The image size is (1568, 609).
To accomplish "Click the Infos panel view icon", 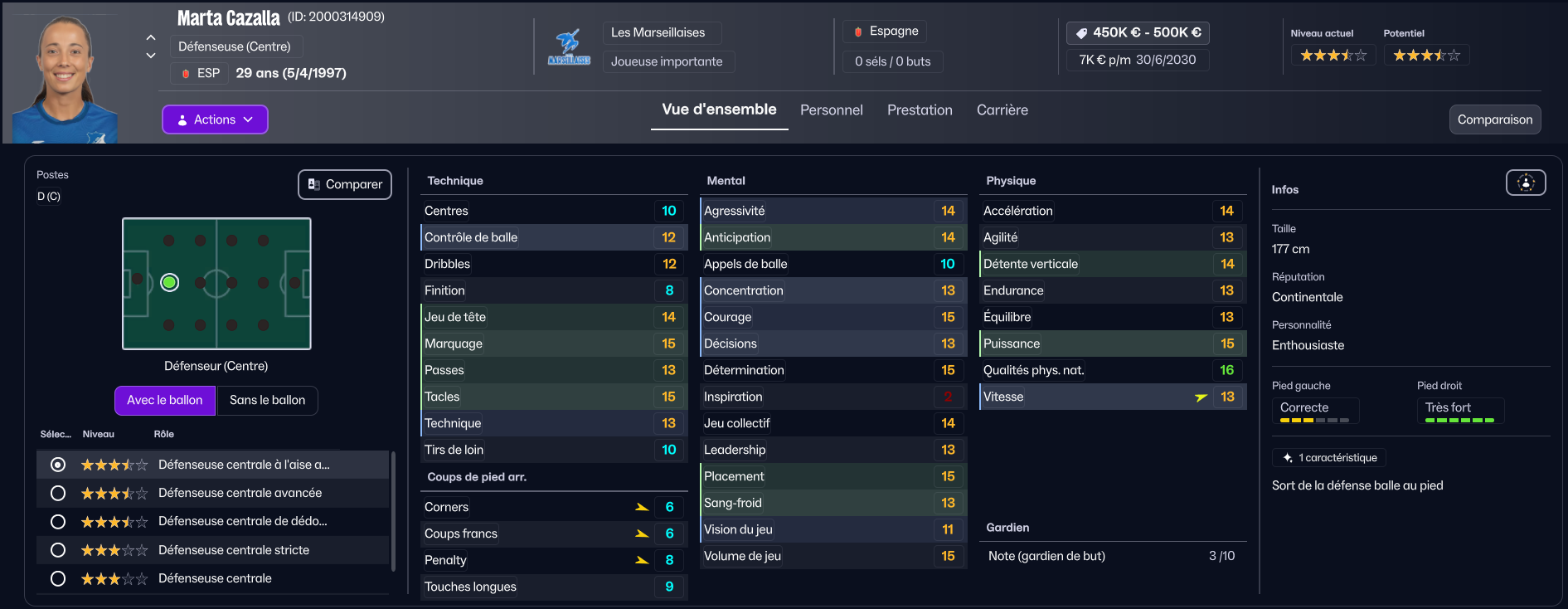I will [1526, 183].
